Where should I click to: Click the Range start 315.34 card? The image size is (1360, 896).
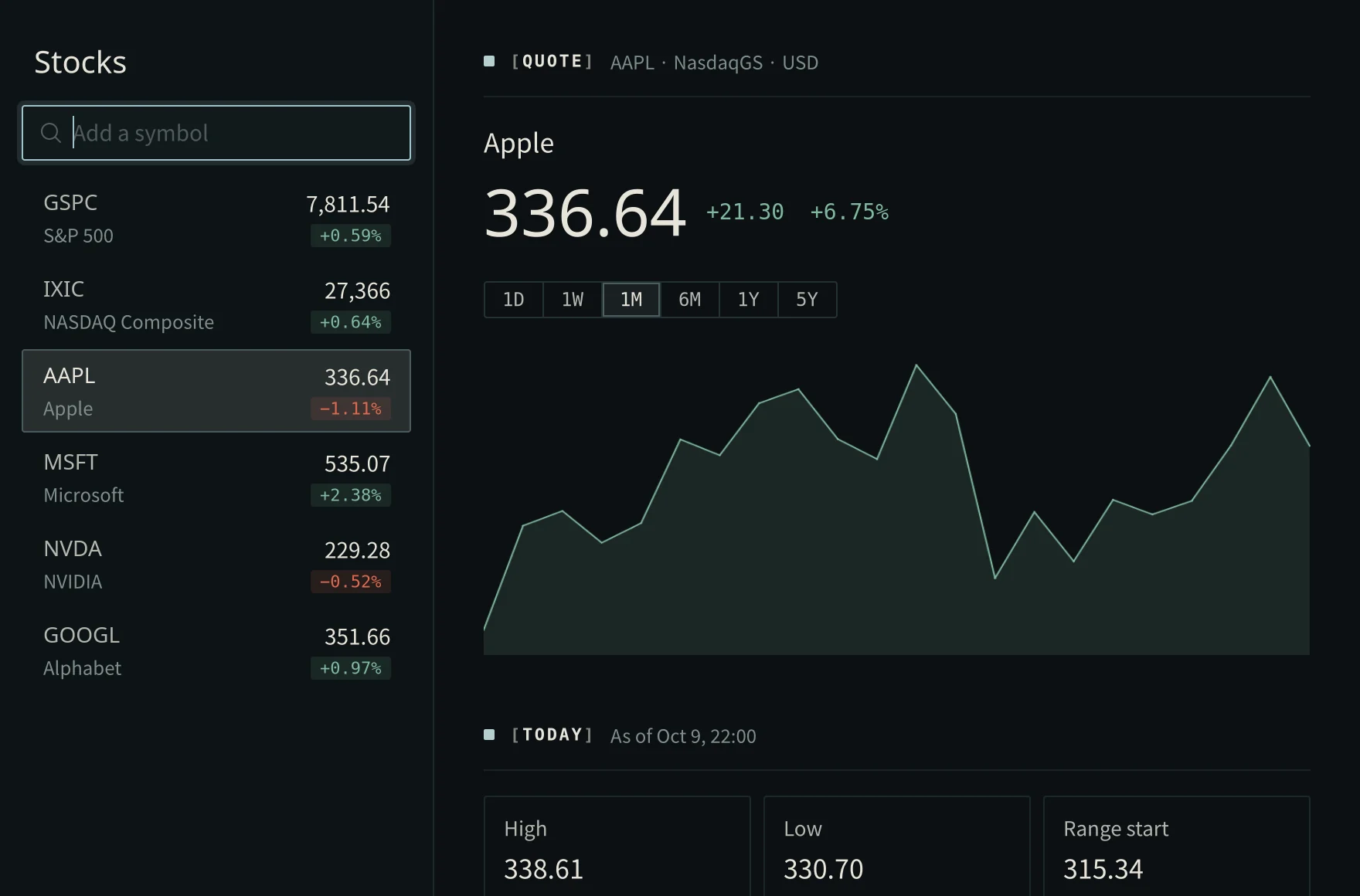click(x=1177, y=846)
